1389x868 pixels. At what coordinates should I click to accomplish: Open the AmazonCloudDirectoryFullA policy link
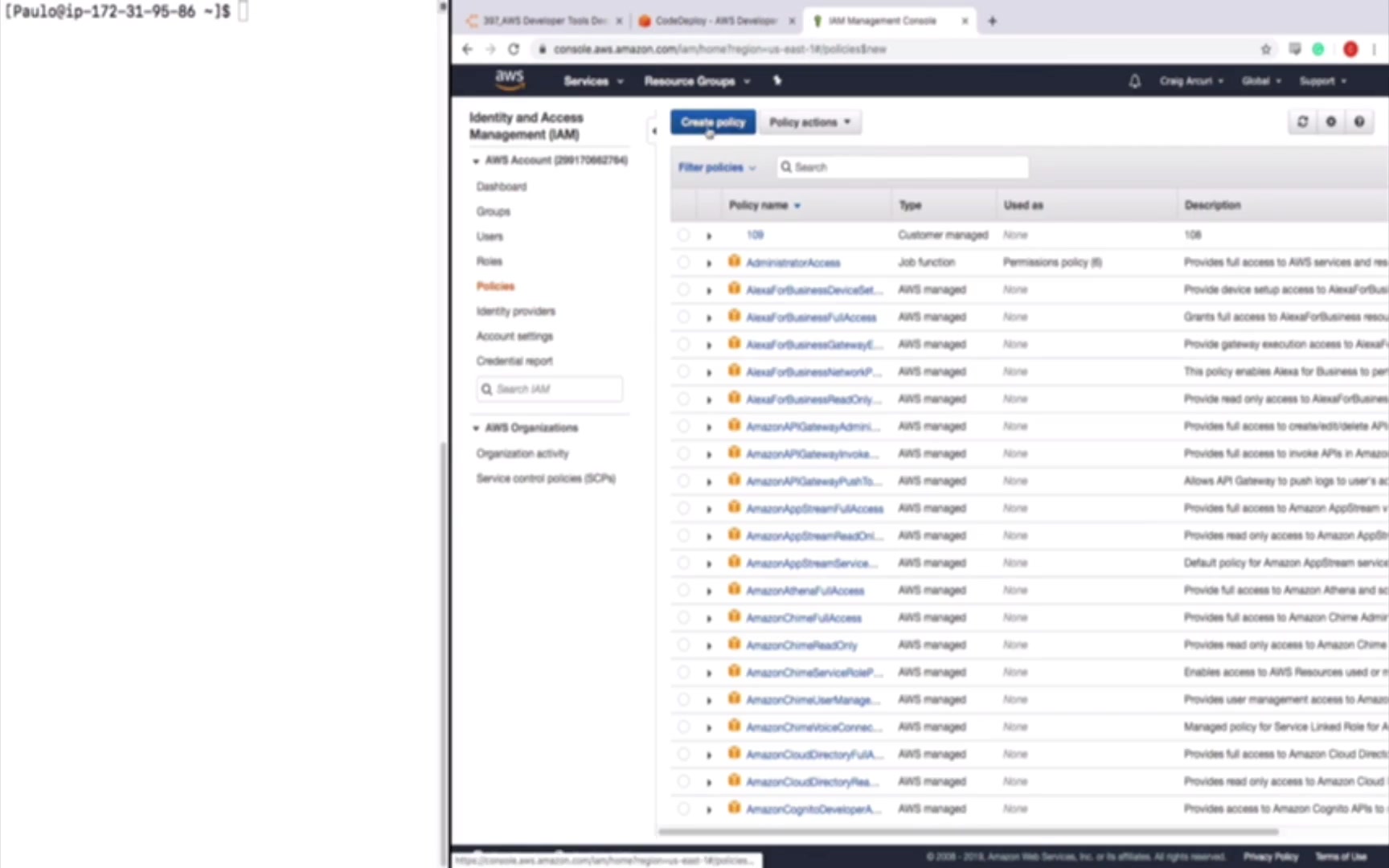tap(815, 754)
